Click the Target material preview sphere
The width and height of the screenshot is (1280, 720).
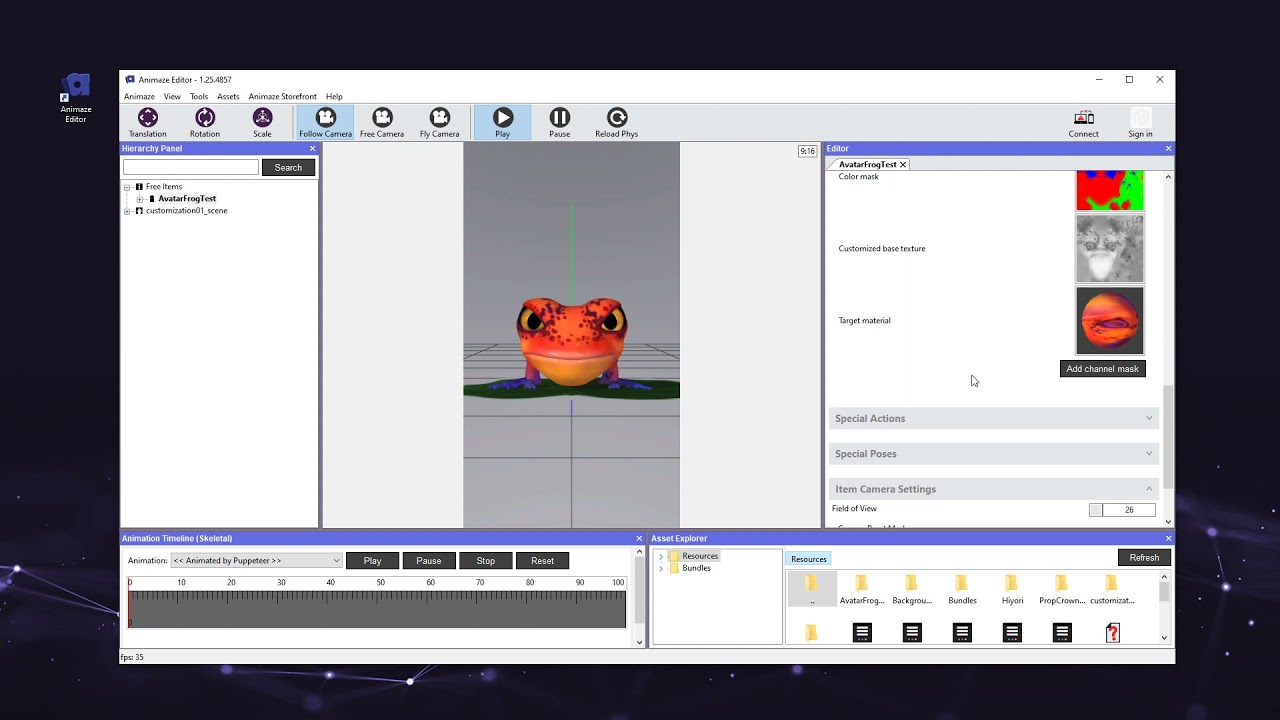tap(1109, 321)
